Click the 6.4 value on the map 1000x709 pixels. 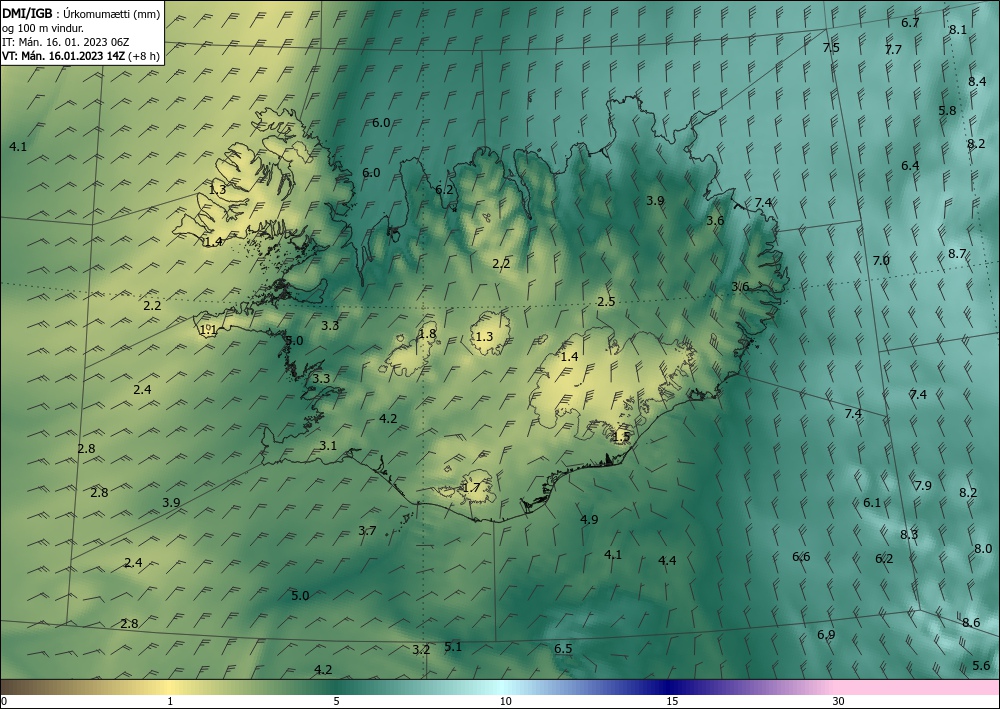click(x=910, y=165)
